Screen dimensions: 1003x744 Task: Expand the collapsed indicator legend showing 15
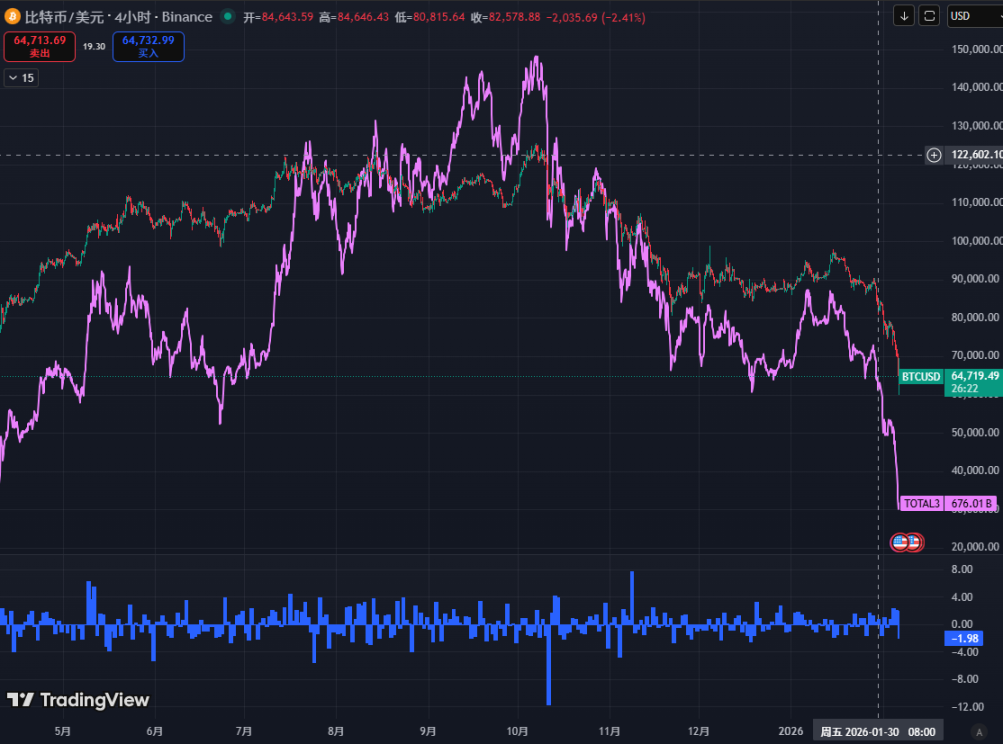[x=21, y=78]
